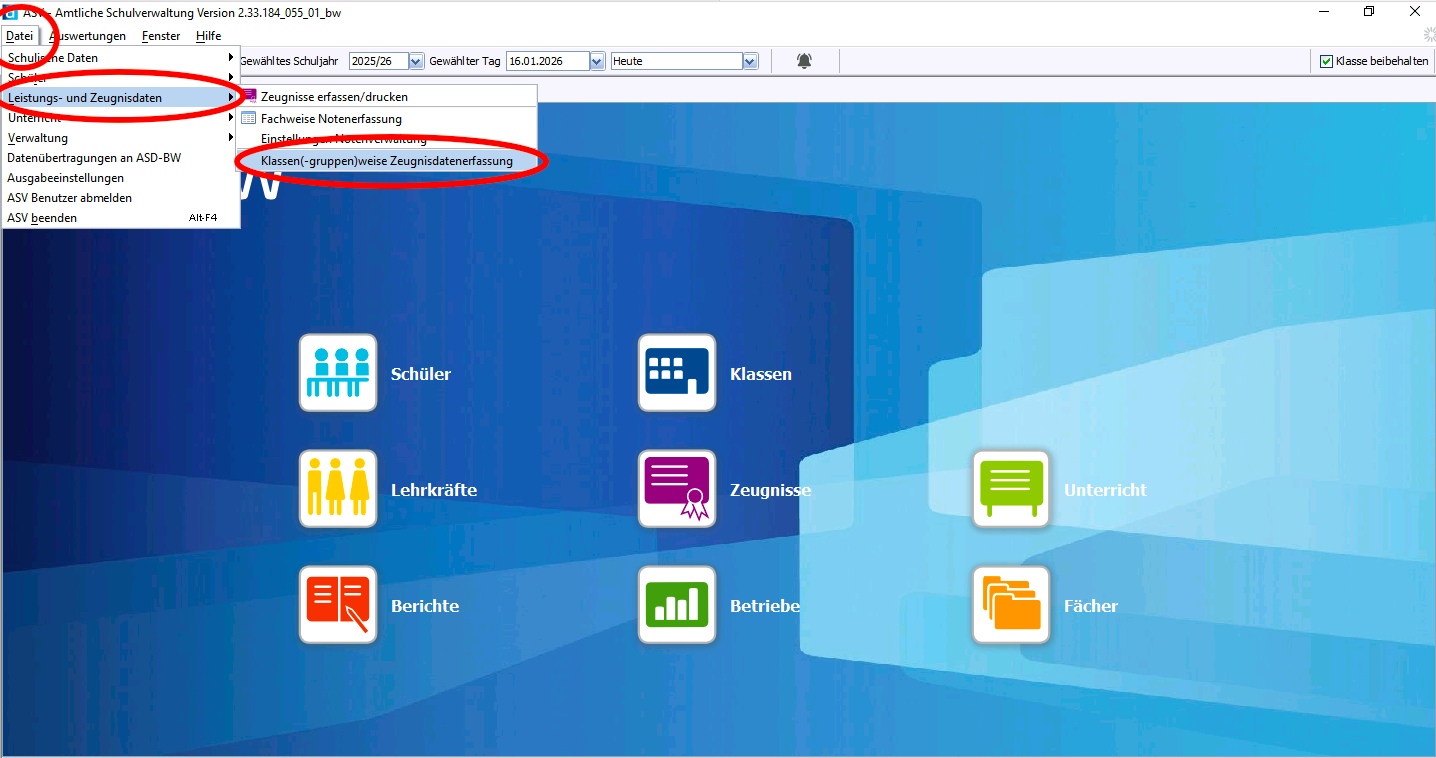This screenshot has height=758, width=1436.
Task: Open the Klassen module icon
Action: [x=677, y=373]
